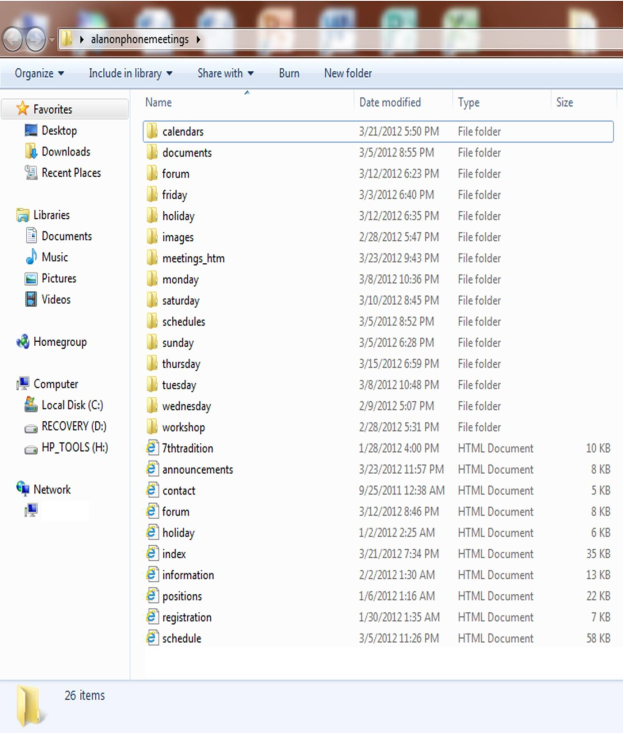The height and width of the screenshot is (734, 624).
Task: Open the Organize dropdown menu
Action: pyautogui.click(x=39, y=73)
